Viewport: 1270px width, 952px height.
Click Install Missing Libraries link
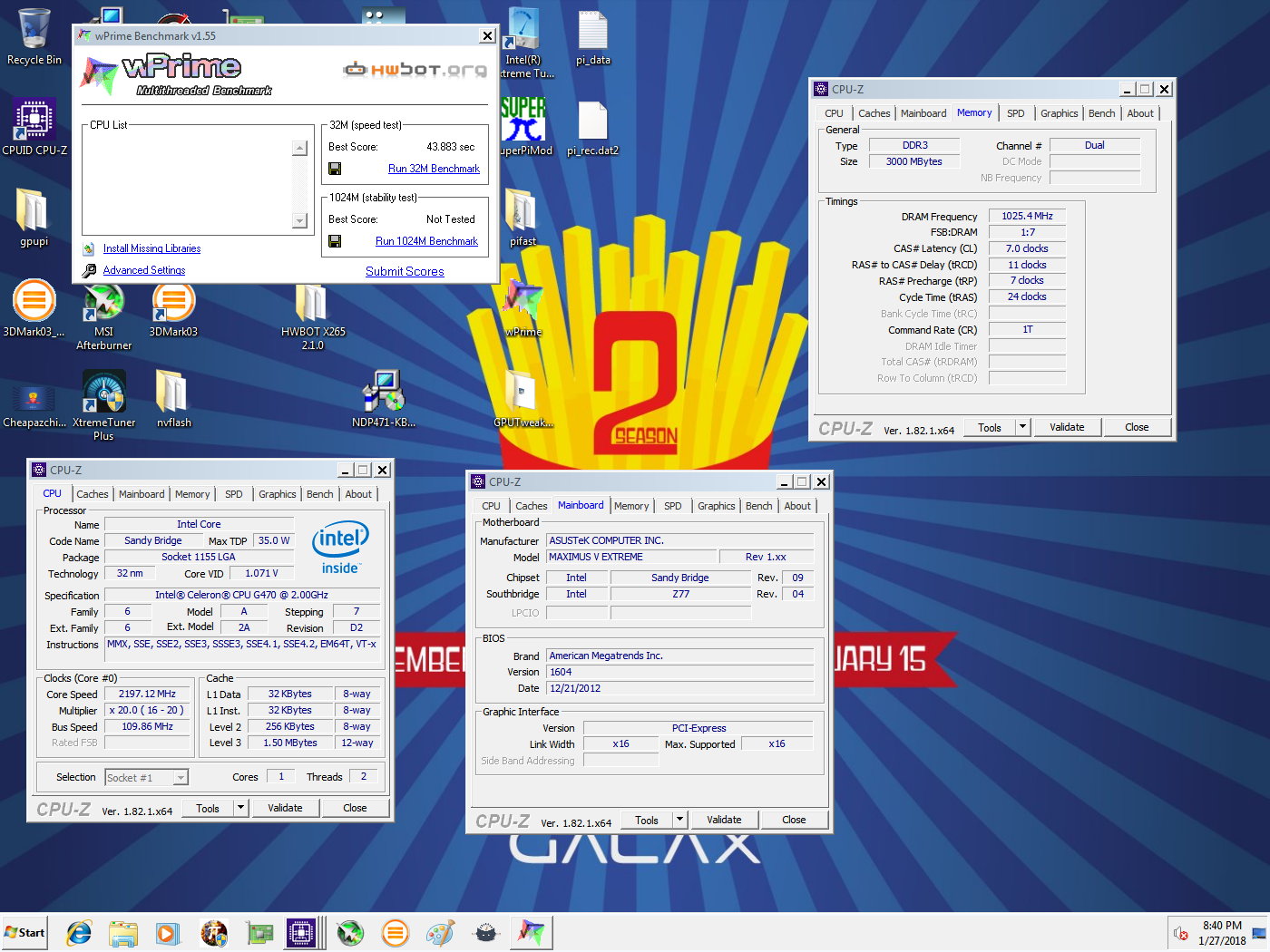click(x=152, y=248)
